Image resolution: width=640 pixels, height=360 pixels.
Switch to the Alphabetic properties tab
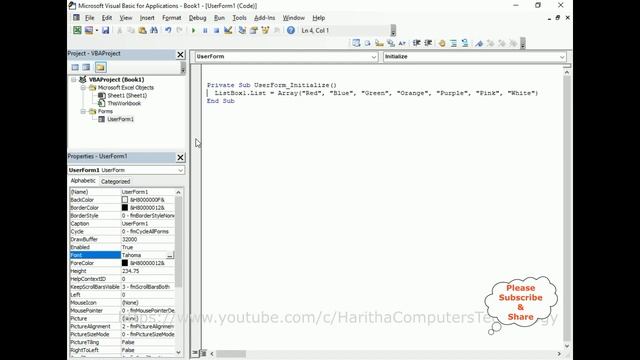pyautogui.click(x=83, y=181)
